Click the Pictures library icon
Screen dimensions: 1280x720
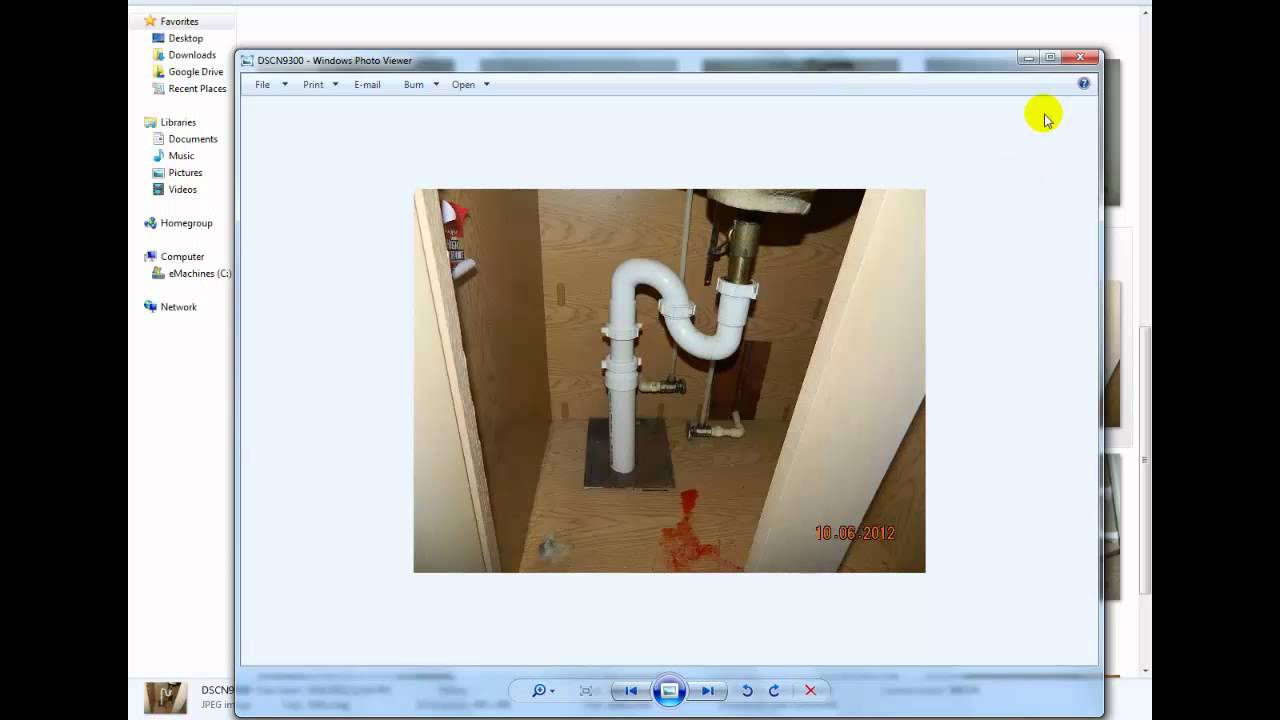[158, 173]
